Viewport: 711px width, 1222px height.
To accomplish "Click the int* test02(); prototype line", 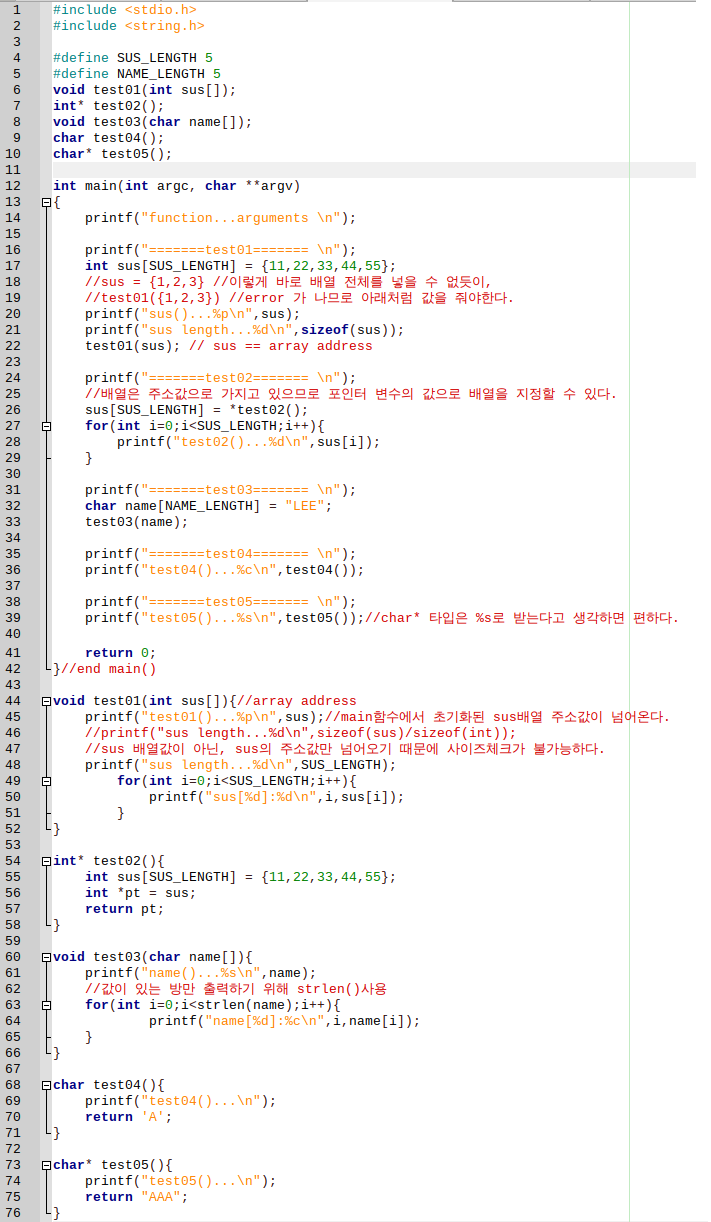I will click(109, 106).
